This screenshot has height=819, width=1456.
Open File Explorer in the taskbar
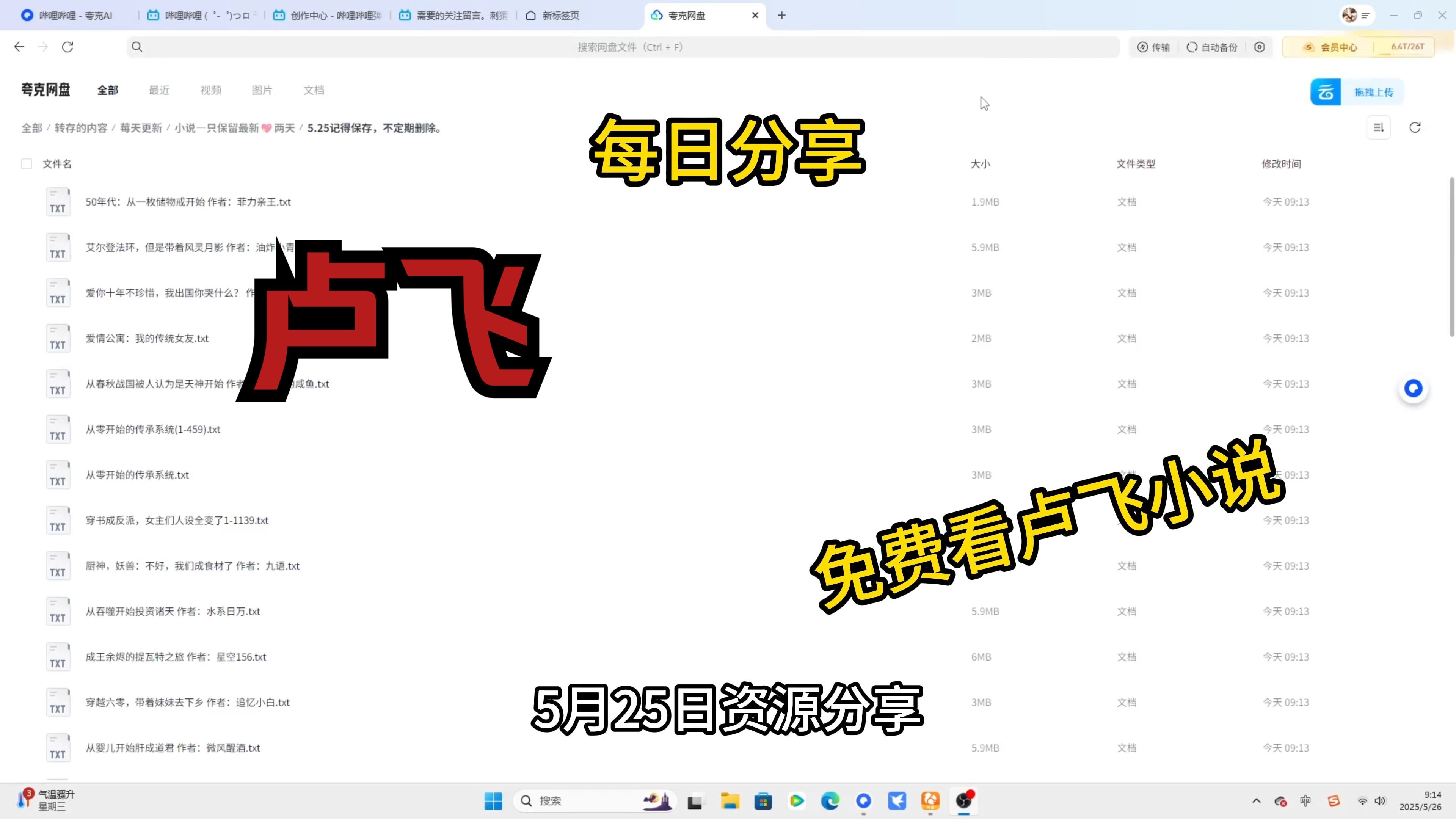coord(729,801)
